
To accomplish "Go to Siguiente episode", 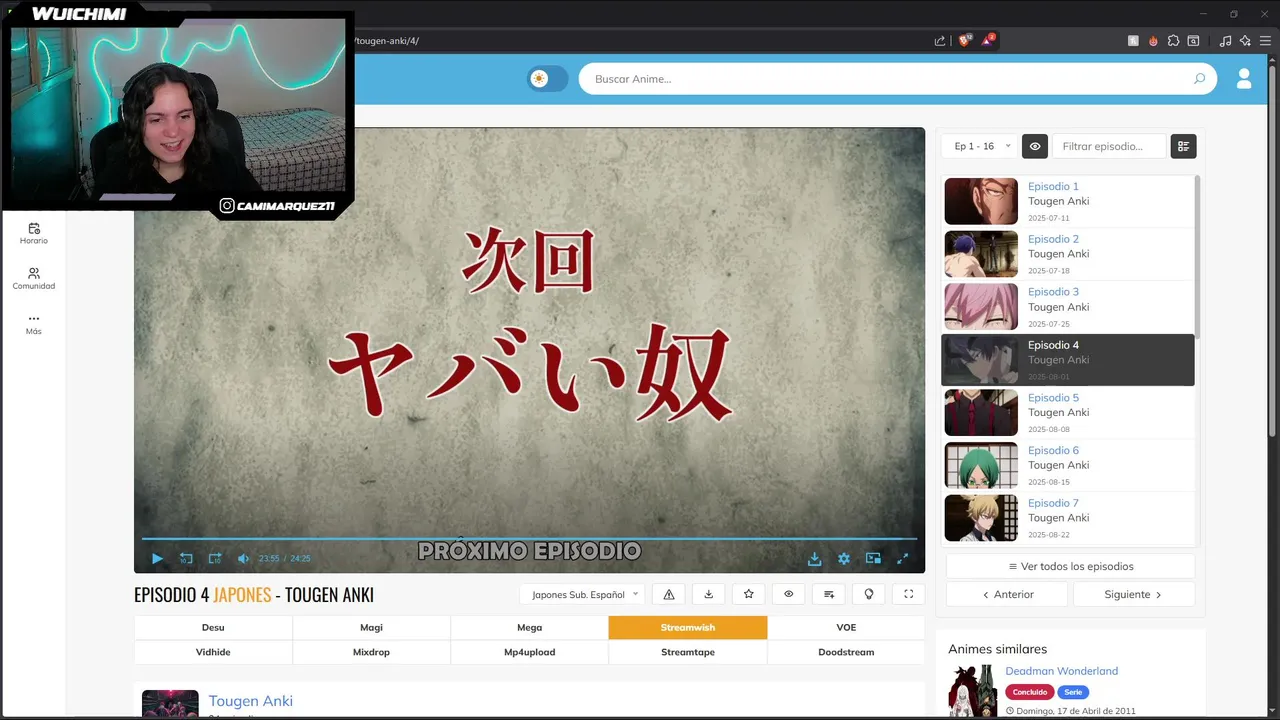I will (x=1133, y=594).
